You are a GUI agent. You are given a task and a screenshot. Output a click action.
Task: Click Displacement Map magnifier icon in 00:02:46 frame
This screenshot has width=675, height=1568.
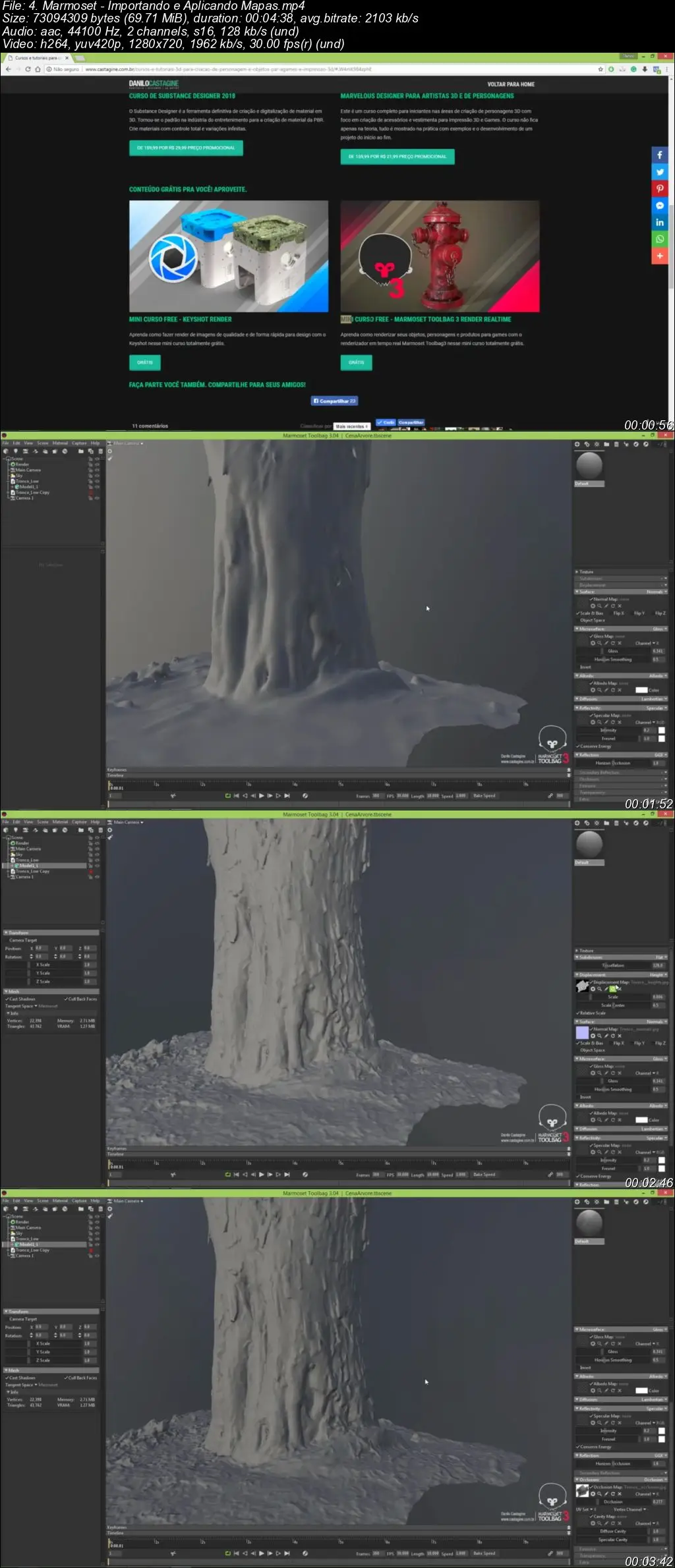[599, 989]
